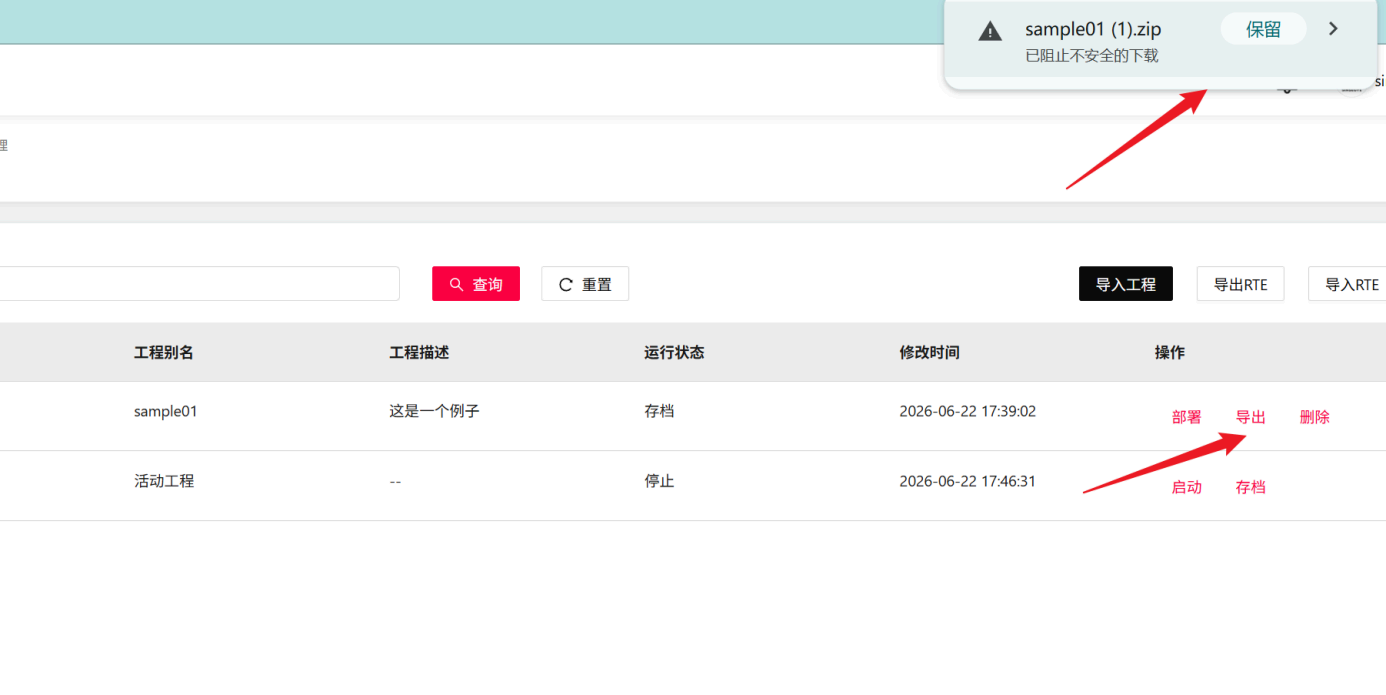Screen dimensions: 1386x695
Task: Click the 查询 search button
Action: pyautogui.click(x=476, y=284)
